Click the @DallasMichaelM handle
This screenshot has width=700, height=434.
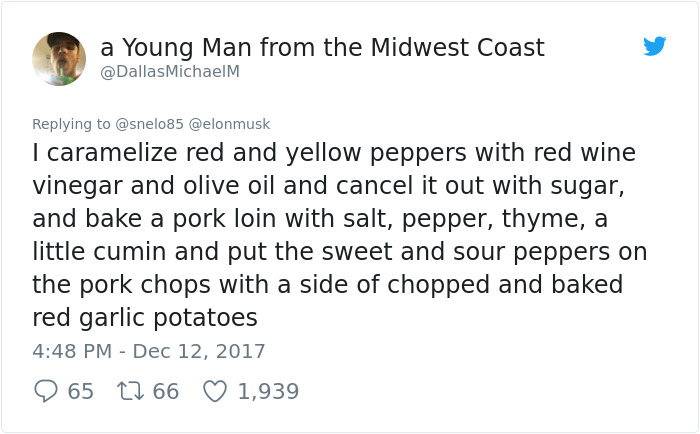click(170, 72)
